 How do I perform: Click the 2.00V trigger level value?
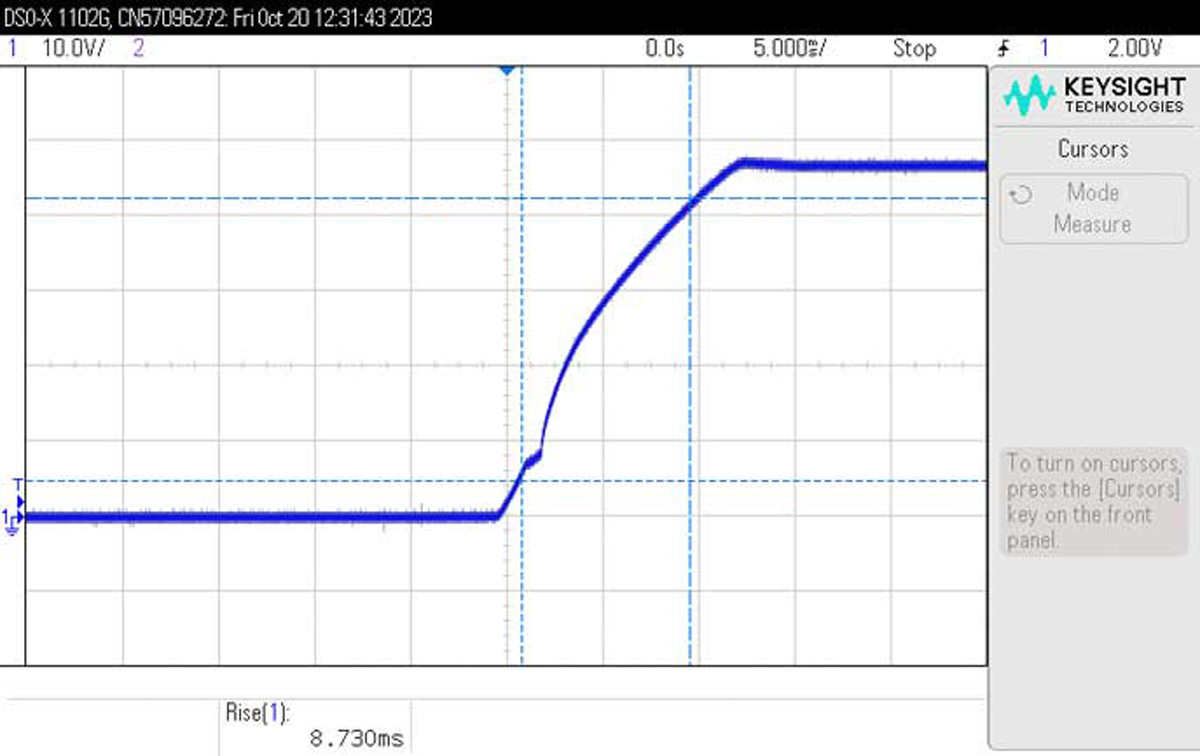pos(1135,48)
